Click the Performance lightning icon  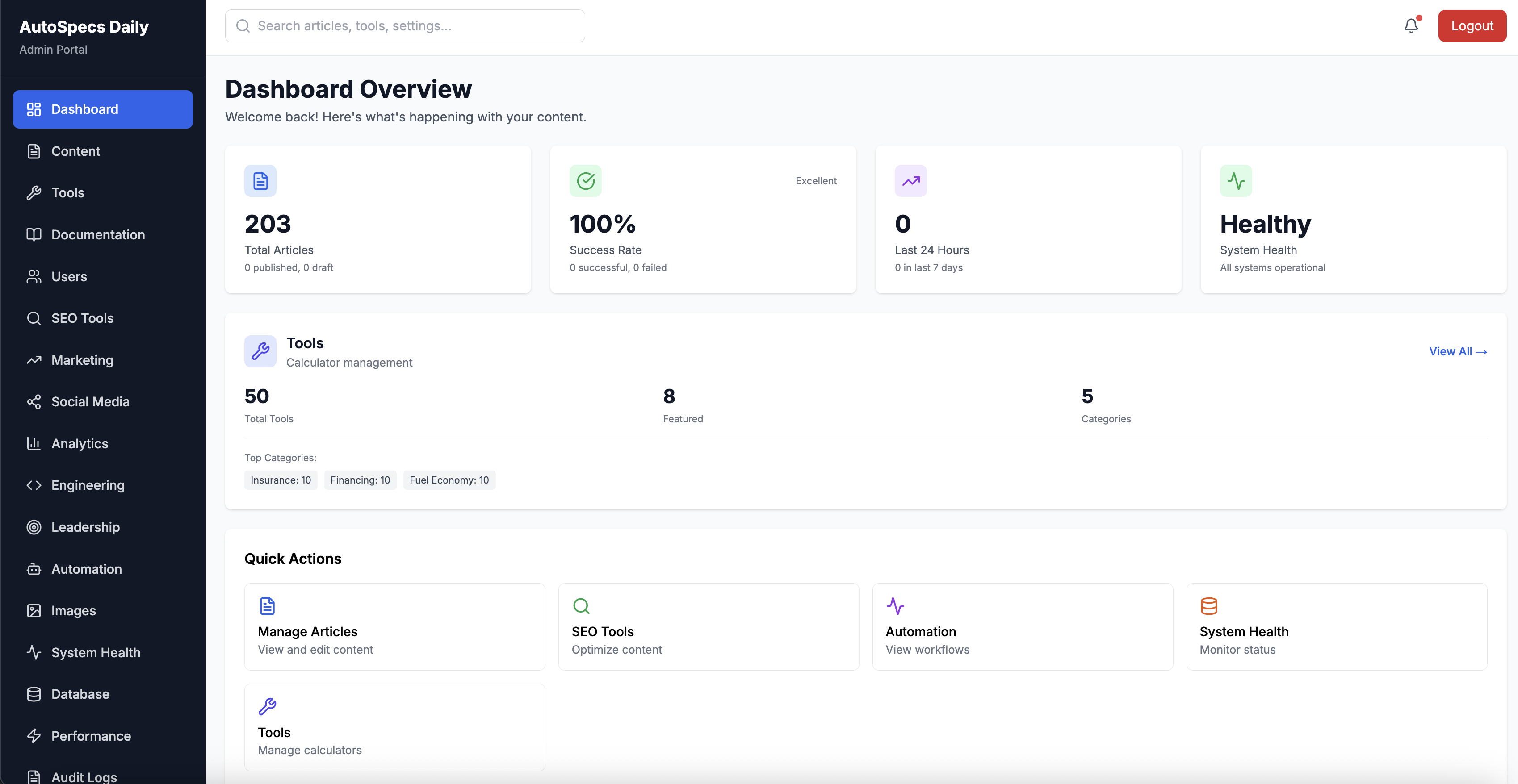(34, 736)
